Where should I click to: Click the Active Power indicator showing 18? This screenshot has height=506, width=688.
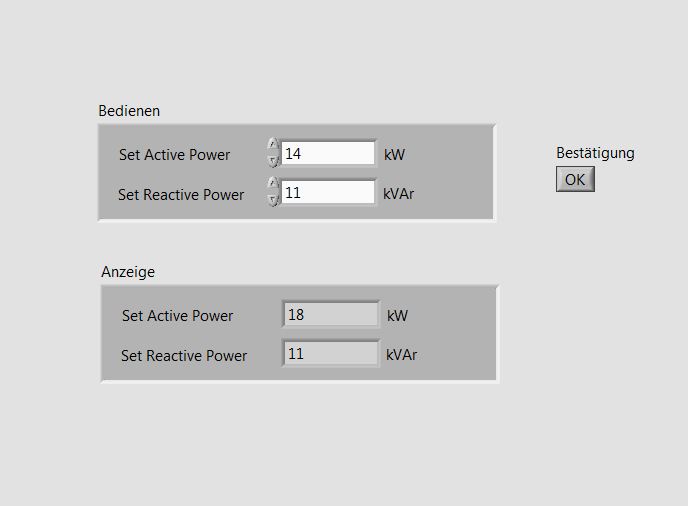(331, 315)
